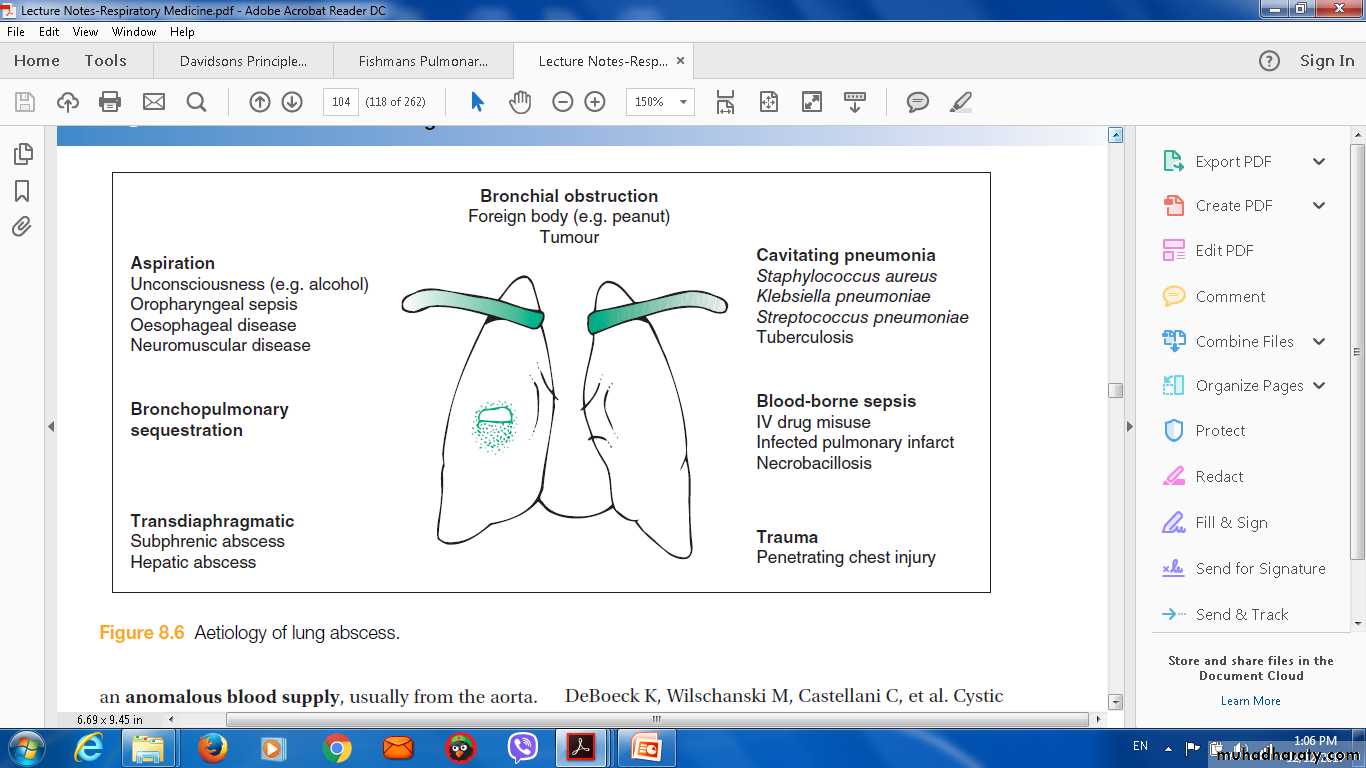This screenshot has width=1366, height=768.
Task: Open the Find text magnifier
Action: [x=196, y=102]
